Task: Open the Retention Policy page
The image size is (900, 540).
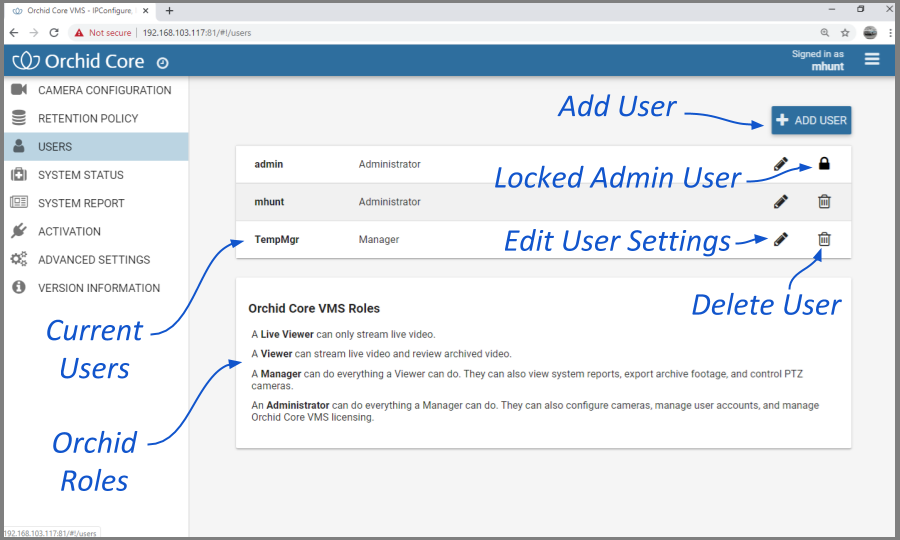Action: (x=96, y=118)
